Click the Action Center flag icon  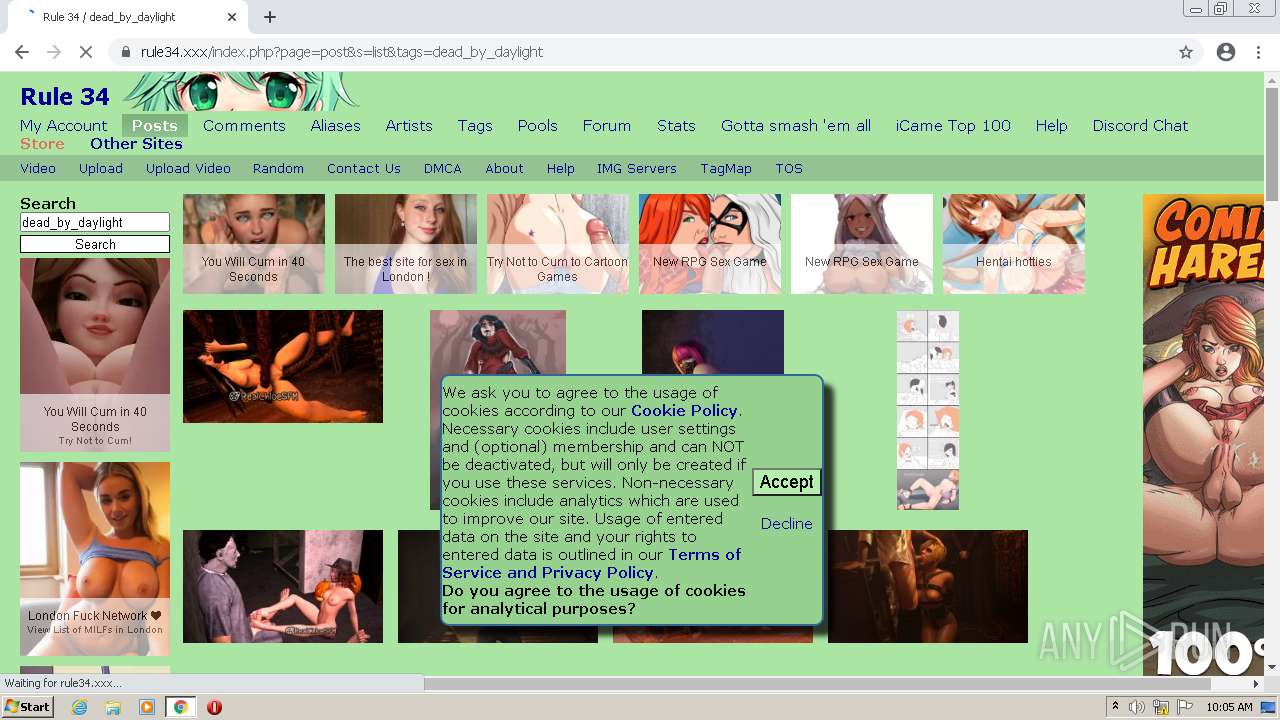pos(1185,707)
